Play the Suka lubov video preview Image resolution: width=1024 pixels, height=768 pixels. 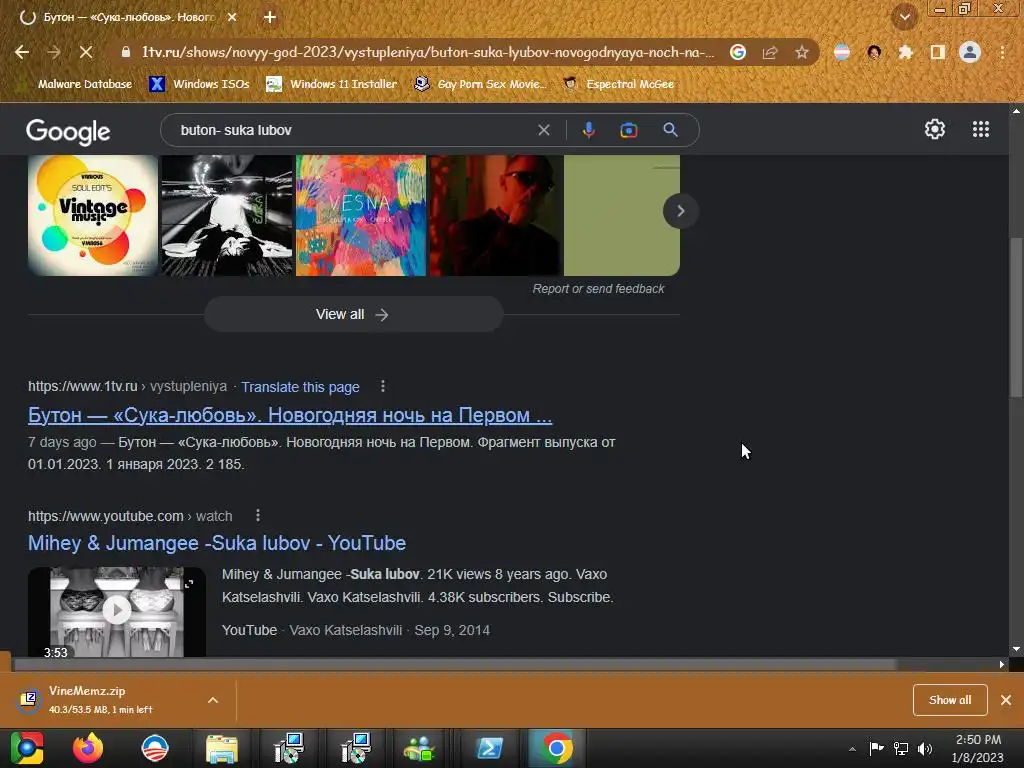point(117,611)
